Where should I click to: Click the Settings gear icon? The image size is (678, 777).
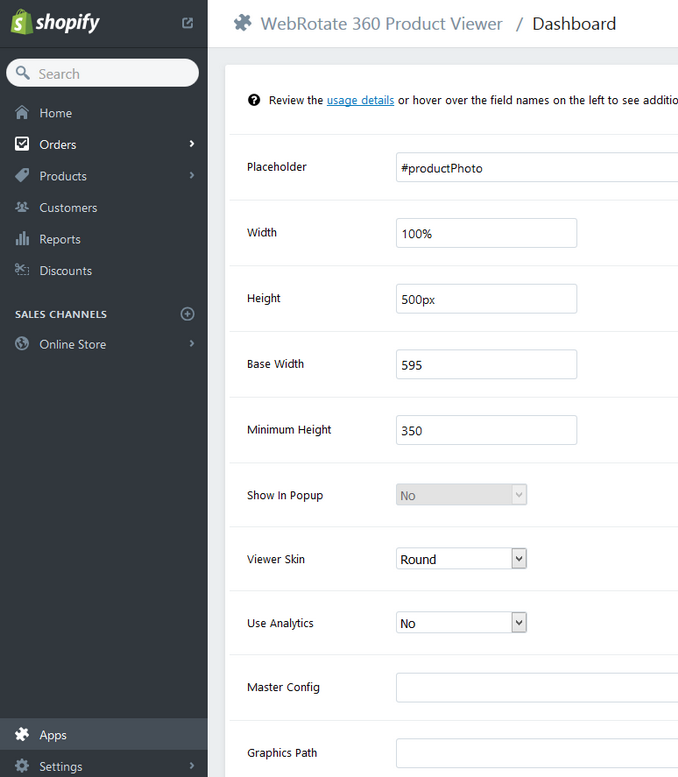[22, 766]
